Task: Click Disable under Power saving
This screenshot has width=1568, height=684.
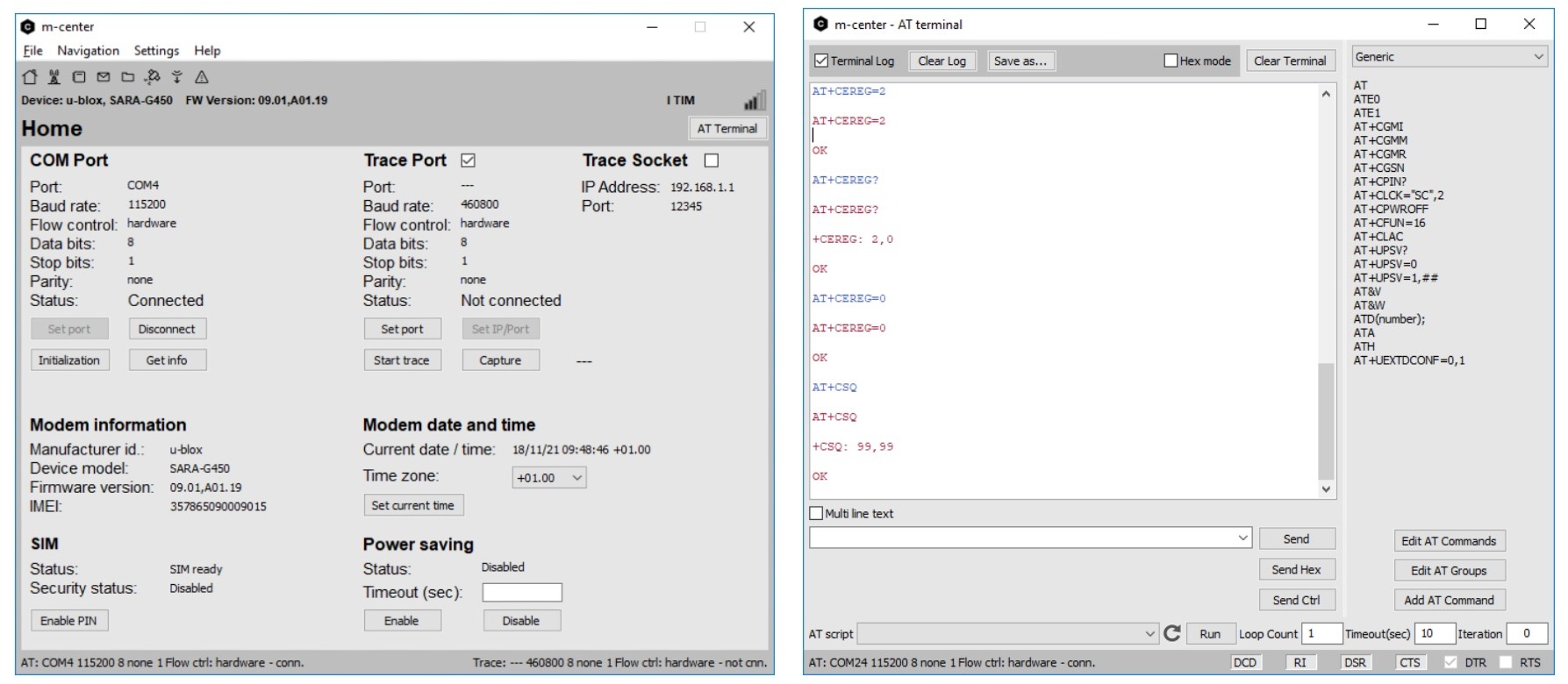Action: [521, 621]
